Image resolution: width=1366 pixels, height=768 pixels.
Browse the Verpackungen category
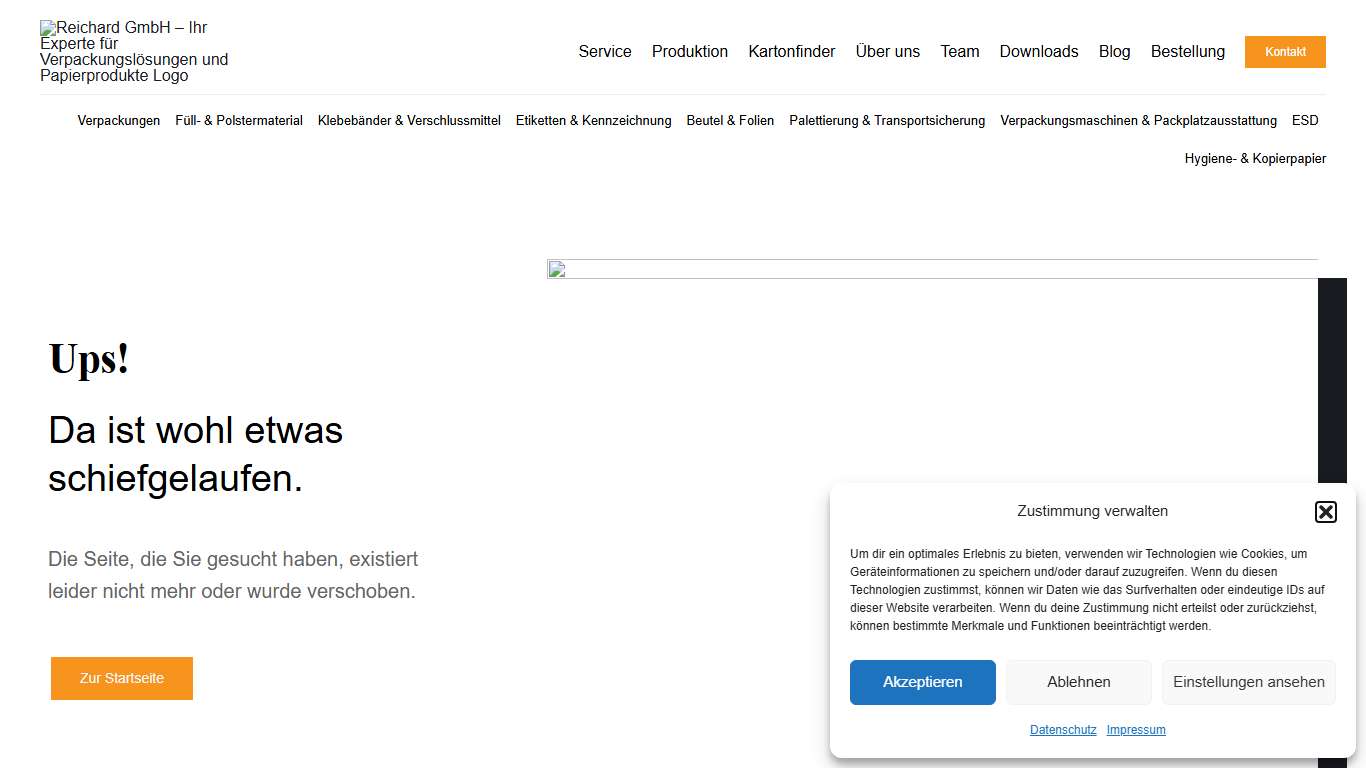(x=118, y=120)
